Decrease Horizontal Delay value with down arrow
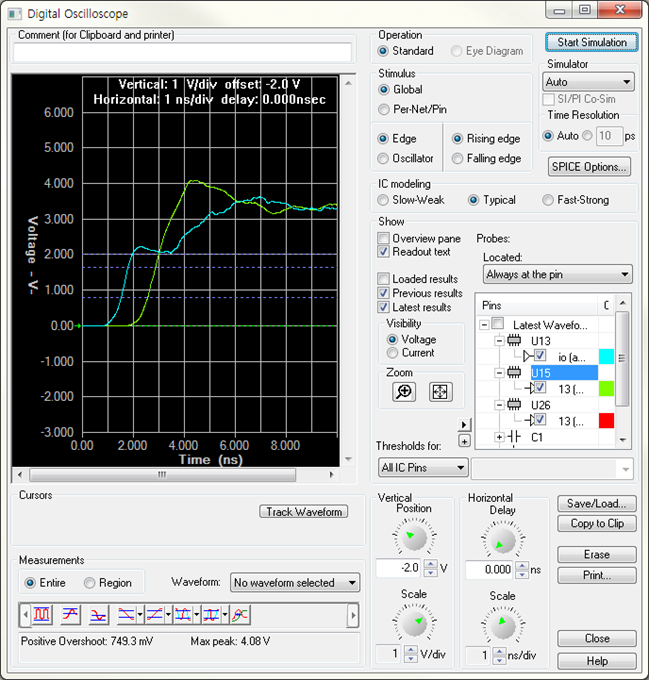The height and width of the screenshot is (680, 649). [x=522, y=574]
